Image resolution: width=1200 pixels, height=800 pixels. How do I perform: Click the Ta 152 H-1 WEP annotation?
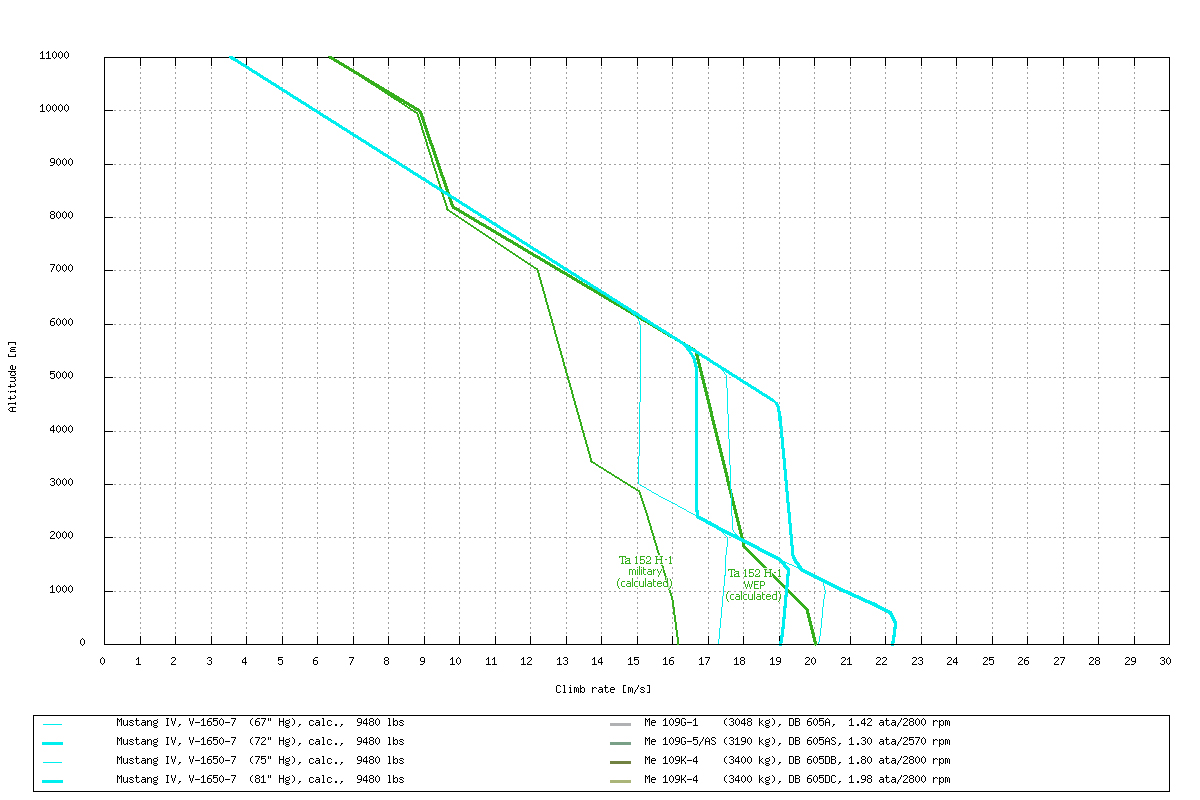[x=754, y=584]
